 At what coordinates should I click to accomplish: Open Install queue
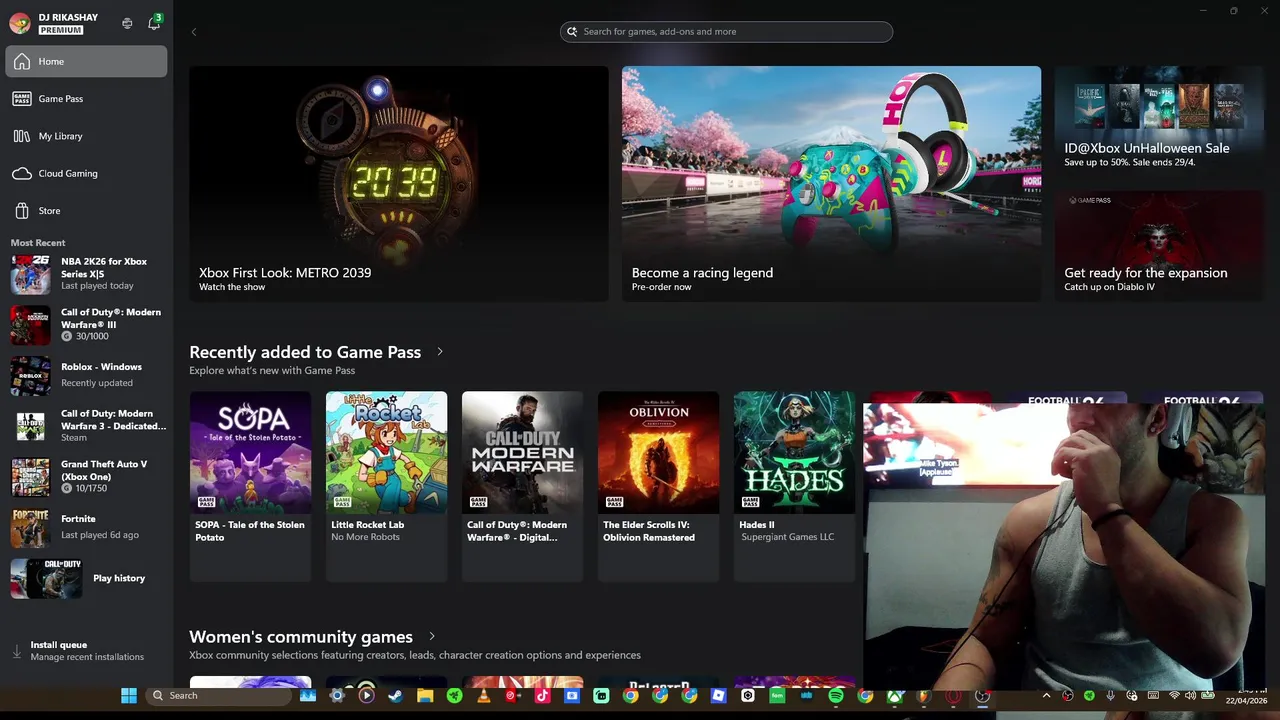coord(86,651)
